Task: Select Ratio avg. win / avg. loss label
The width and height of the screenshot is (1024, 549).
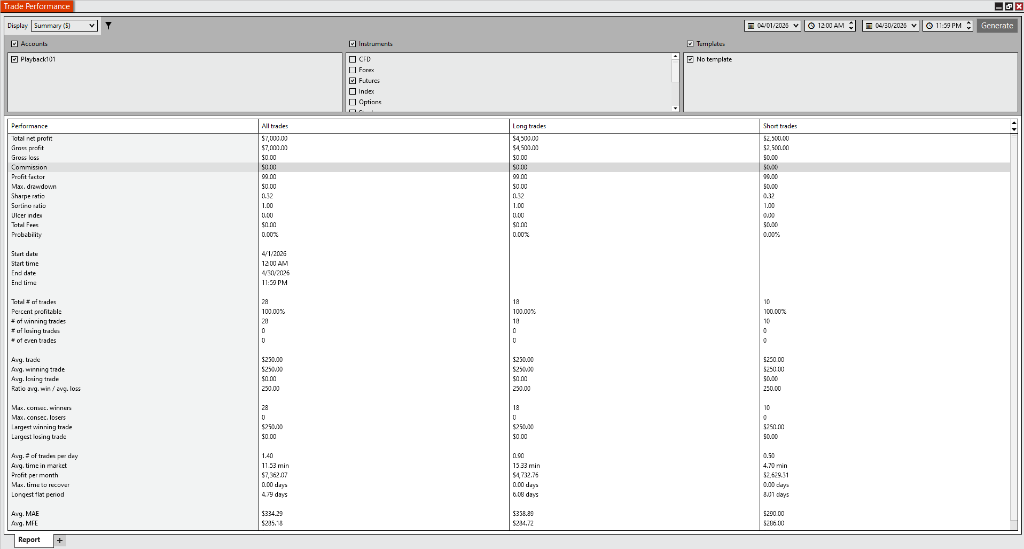Action: click(46, 388)
